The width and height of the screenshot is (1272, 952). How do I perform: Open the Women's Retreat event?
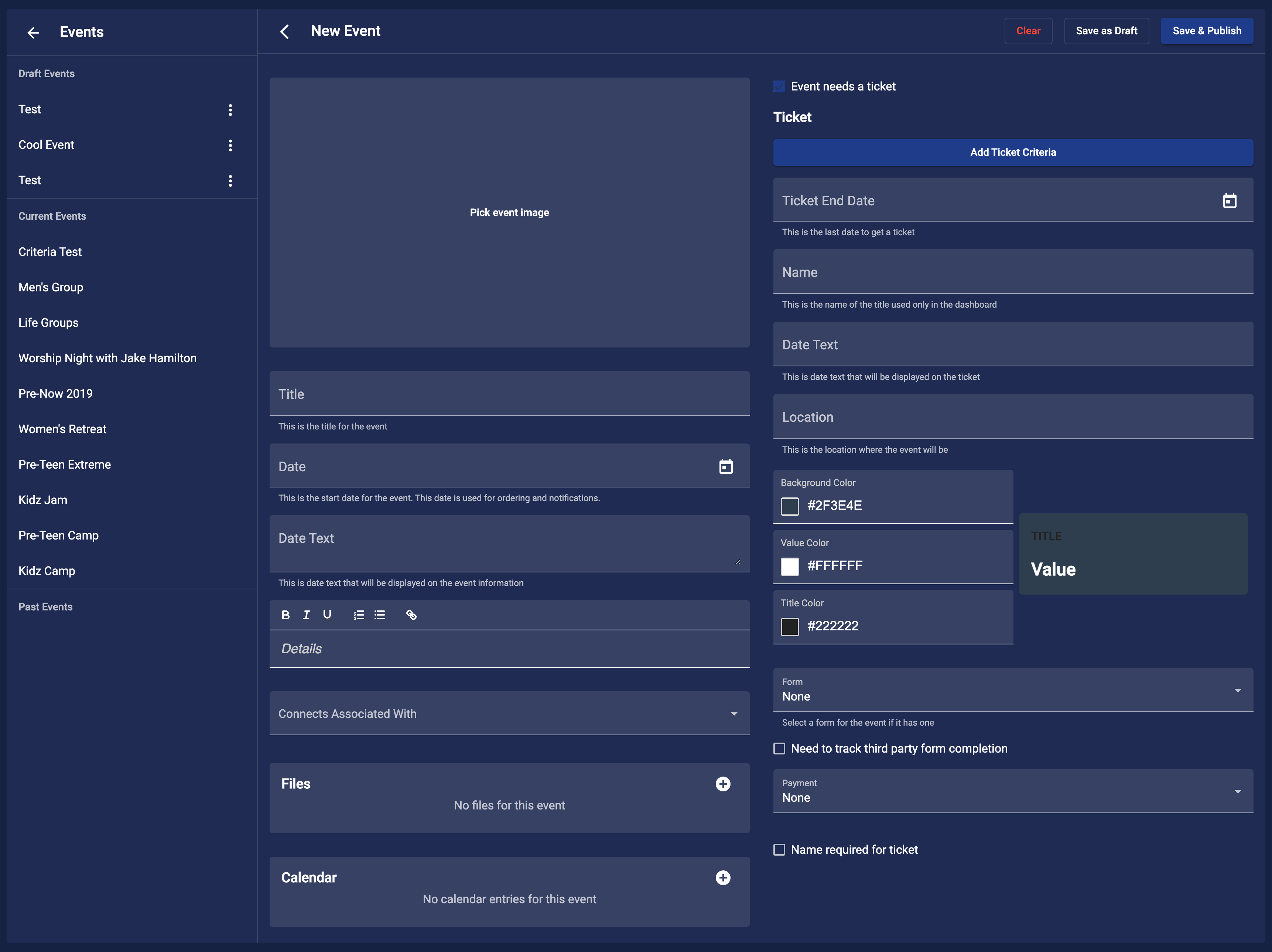point(132,429)
